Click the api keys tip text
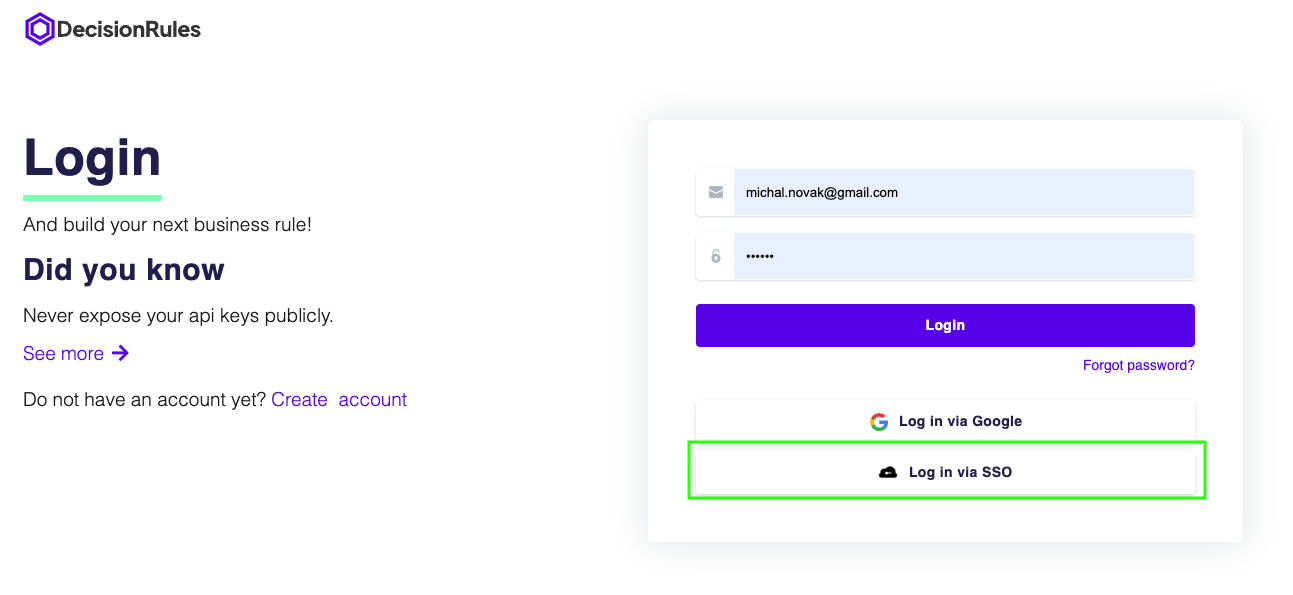Viewport: 1293px width, 595px height. (x=178, y=316)
